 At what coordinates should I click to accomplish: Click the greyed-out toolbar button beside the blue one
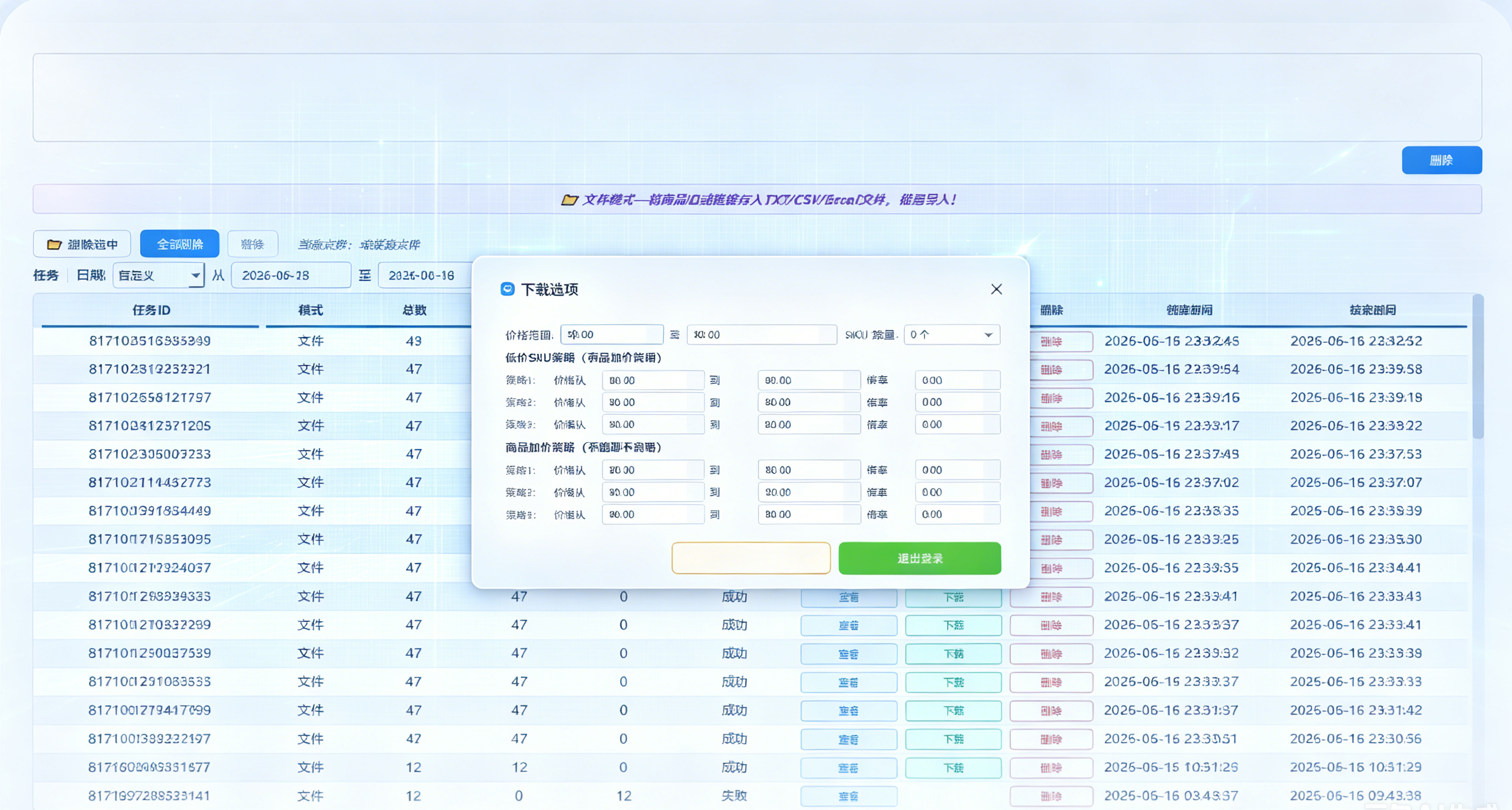(252, 244)
